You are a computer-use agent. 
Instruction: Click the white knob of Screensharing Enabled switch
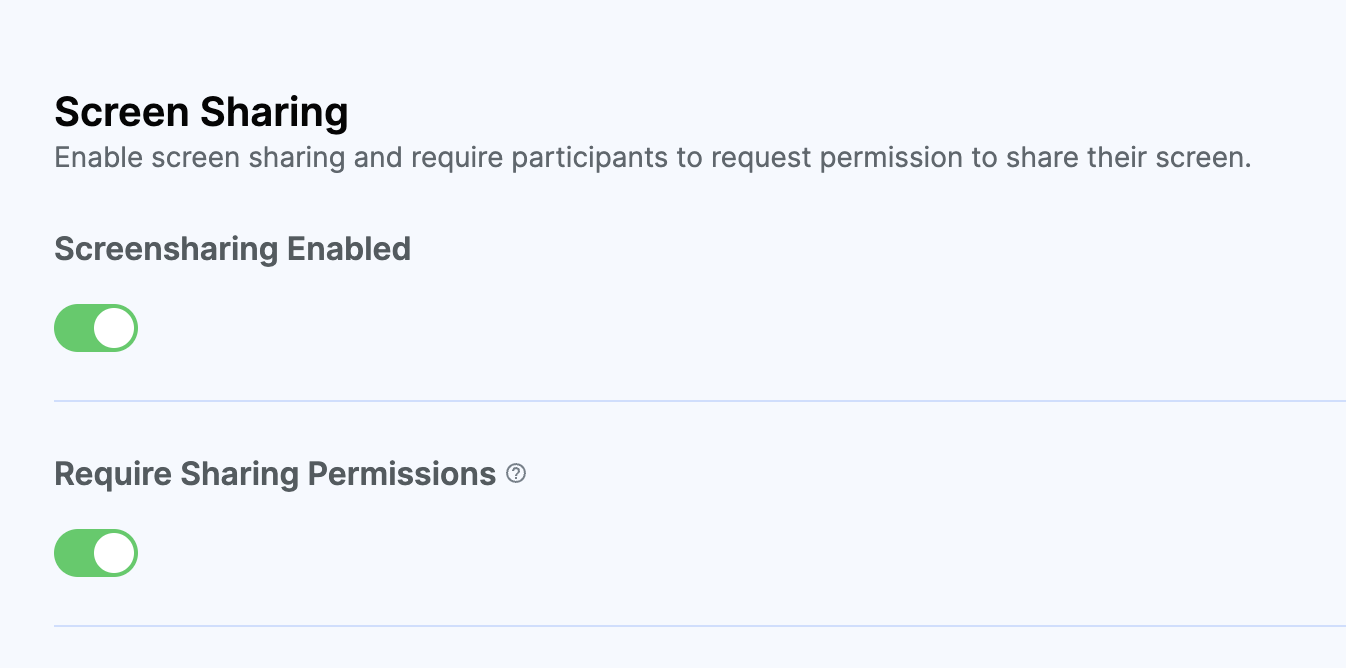[x=115, y=328]
